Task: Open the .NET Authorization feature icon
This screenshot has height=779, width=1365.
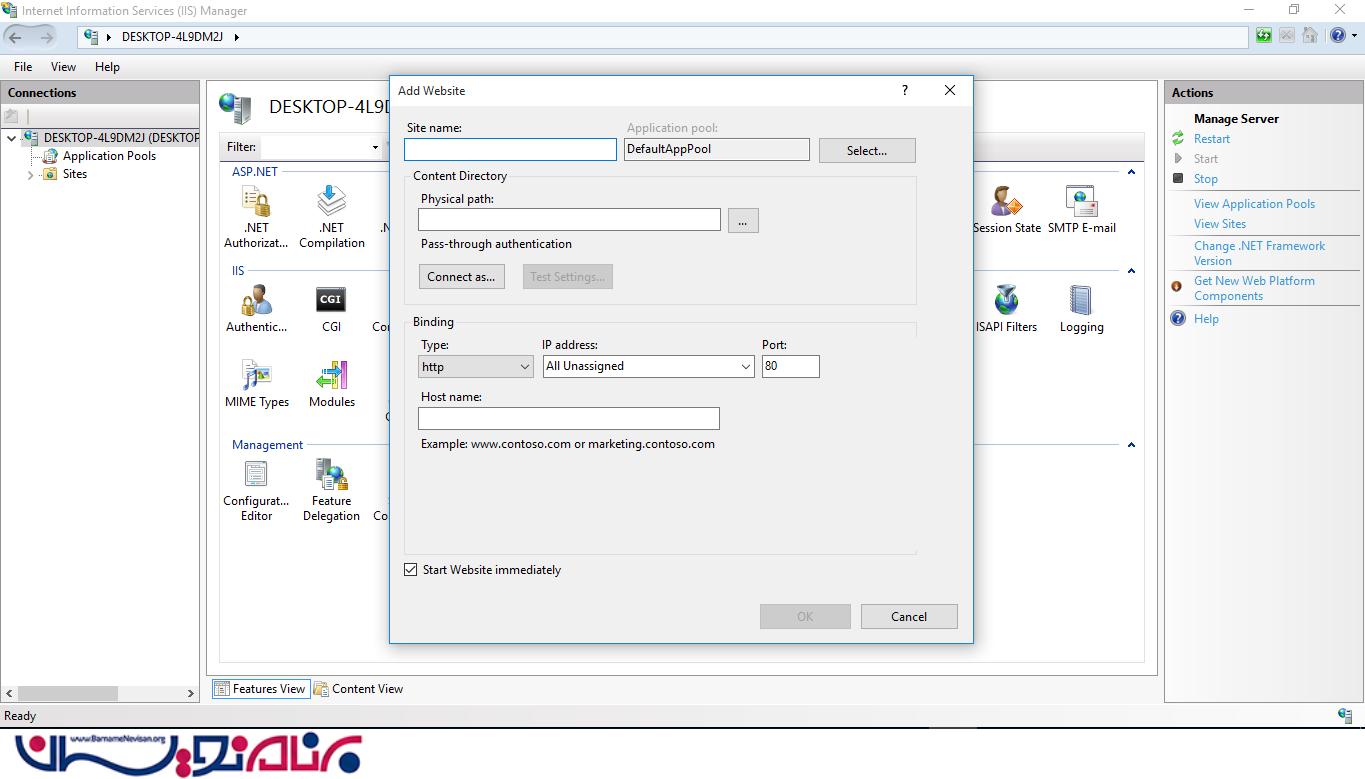Action: coord(256,203)
